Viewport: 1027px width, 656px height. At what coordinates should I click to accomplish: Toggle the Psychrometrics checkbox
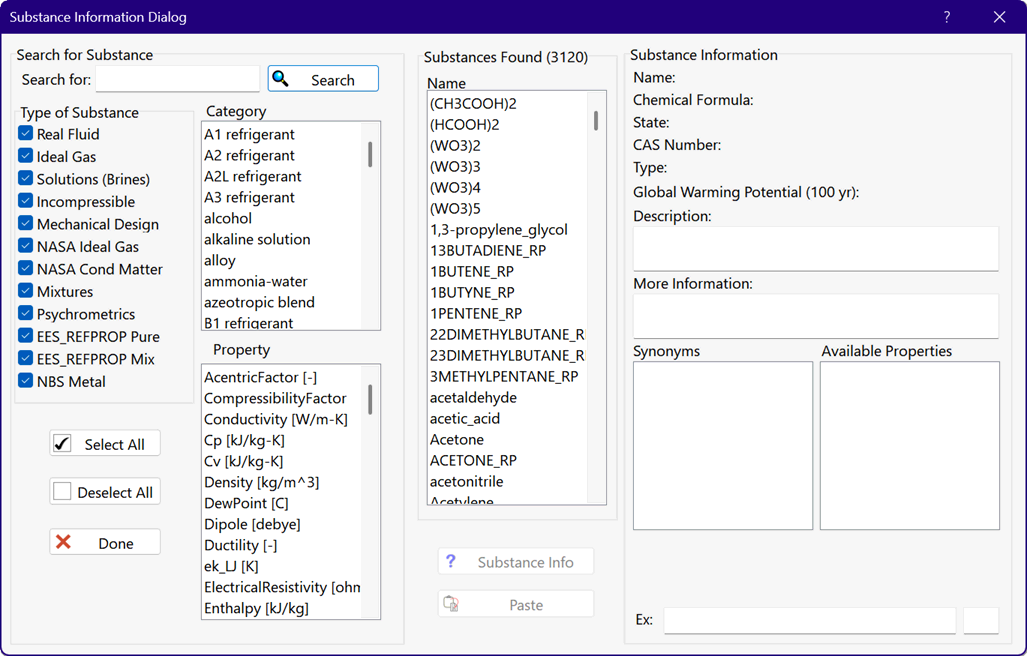26,314
